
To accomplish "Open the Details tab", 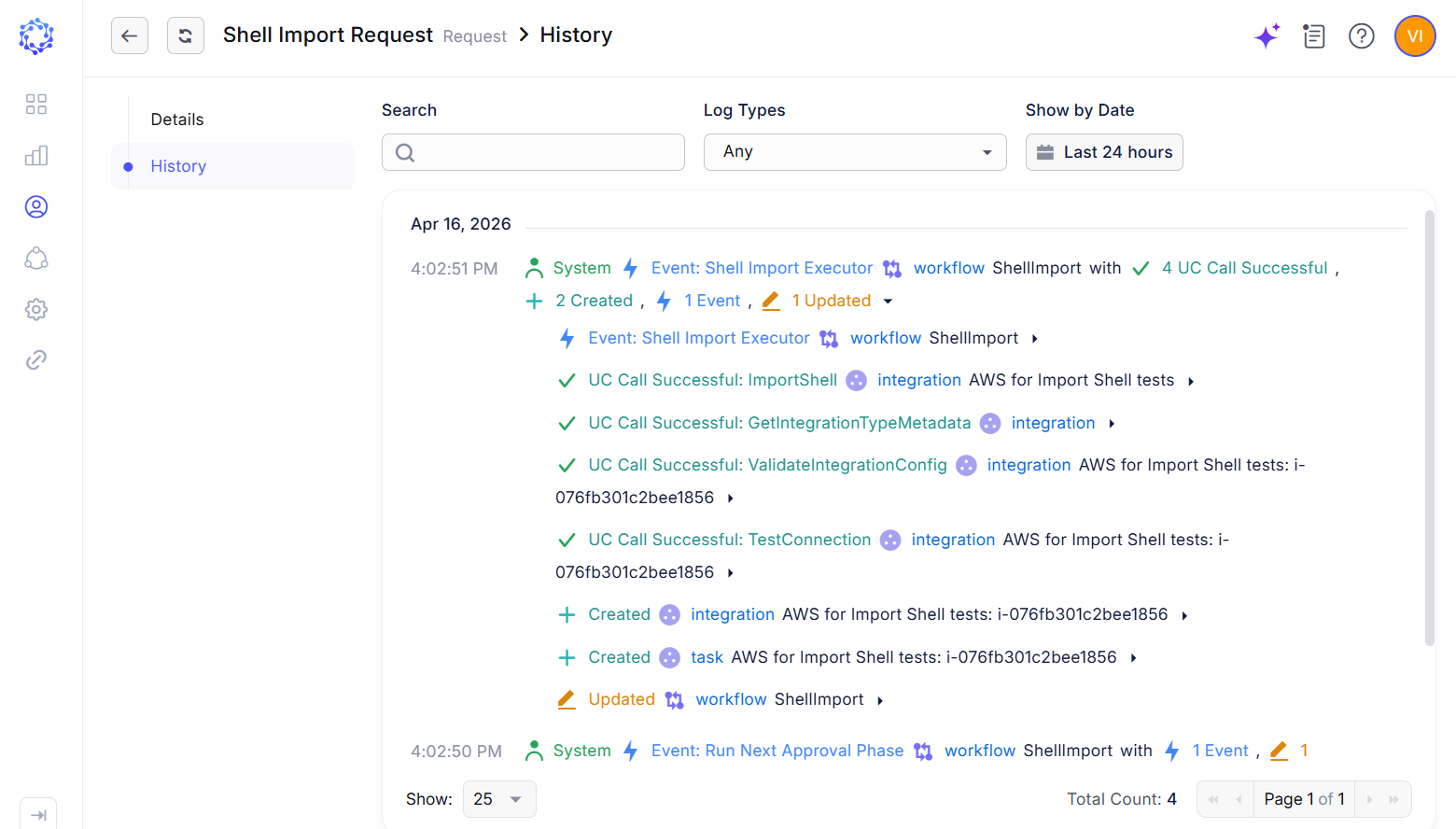I will coord(177,119).
